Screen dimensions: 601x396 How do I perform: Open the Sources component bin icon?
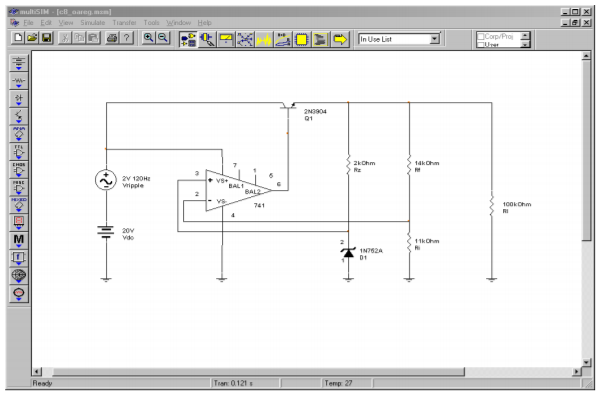[x=19, y=63]
